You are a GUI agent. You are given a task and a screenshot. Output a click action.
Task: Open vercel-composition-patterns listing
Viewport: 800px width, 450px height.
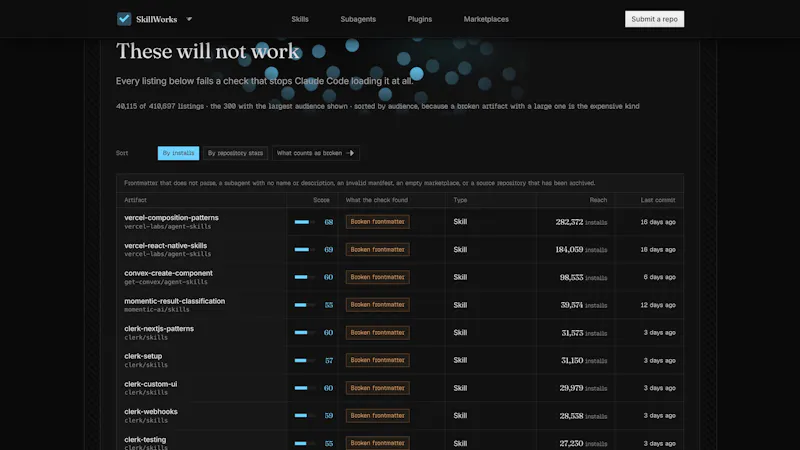click(x=171, y=217)
